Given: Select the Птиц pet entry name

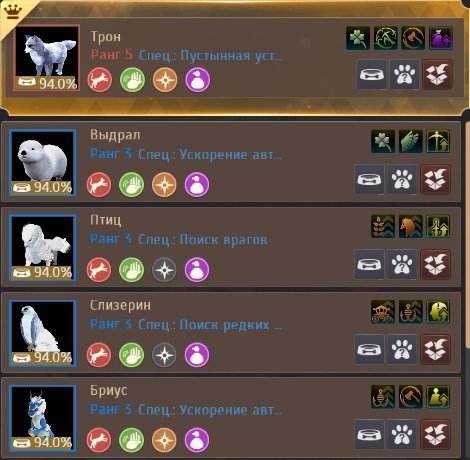Looking at the screenshot, I should coord(106,220).
